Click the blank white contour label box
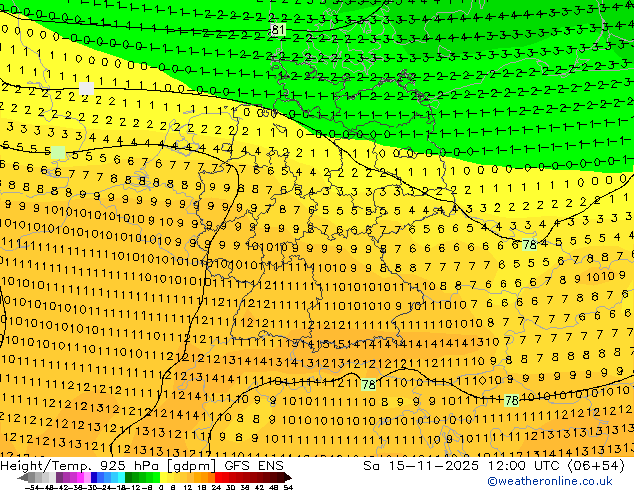Viewport: 634px width, 490px height. click(x=87, y=88)
